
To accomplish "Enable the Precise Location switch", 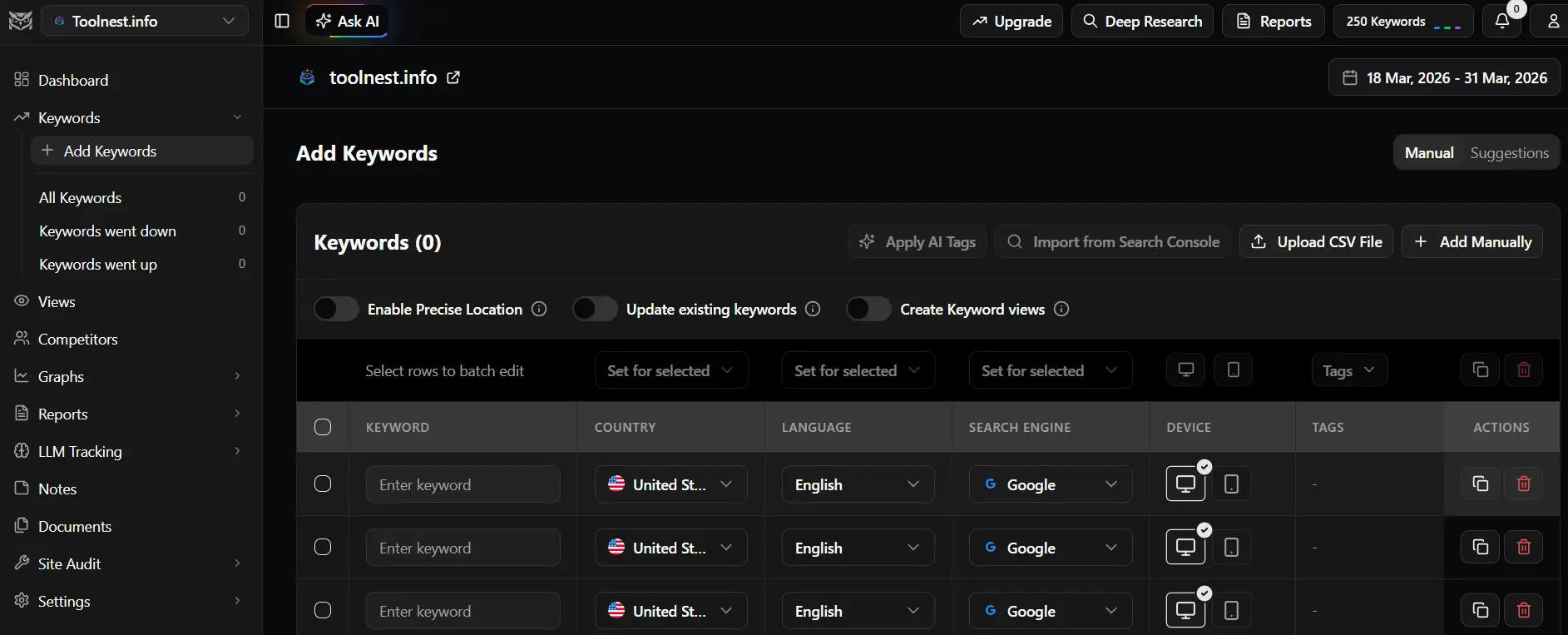I will (336, 309).
